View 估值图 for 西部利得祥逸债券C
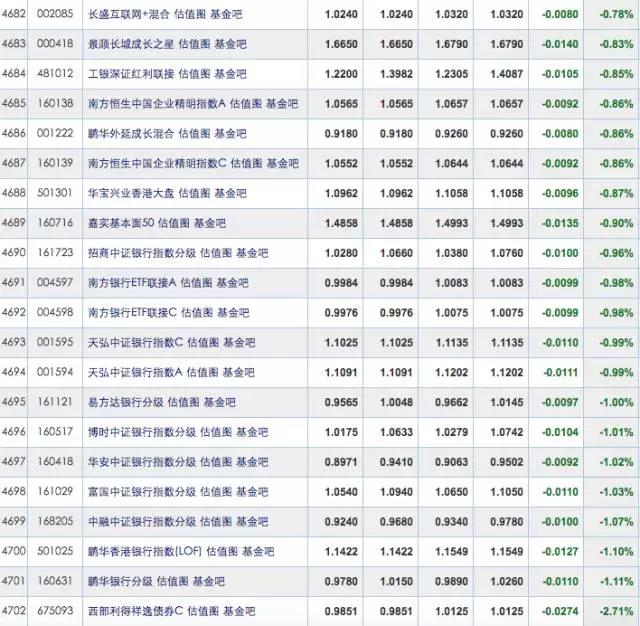The image size is (640, 626). (195, 611)
